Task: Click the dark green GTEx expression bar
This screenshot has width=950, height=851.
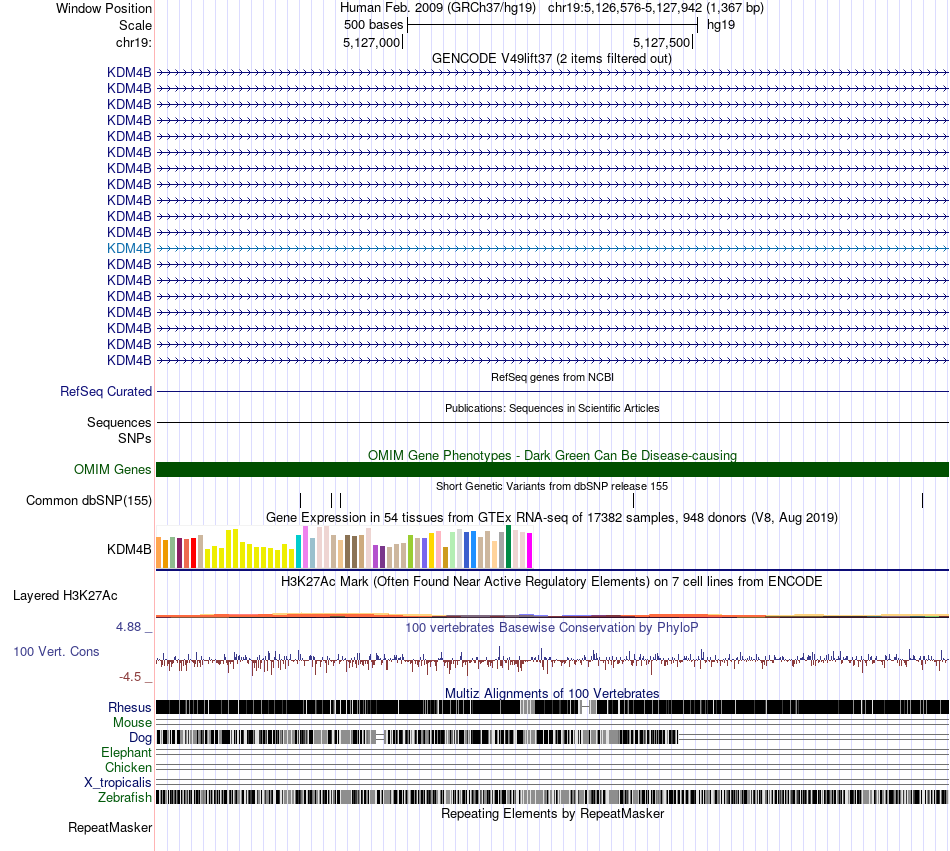Action: coord(508,547)
